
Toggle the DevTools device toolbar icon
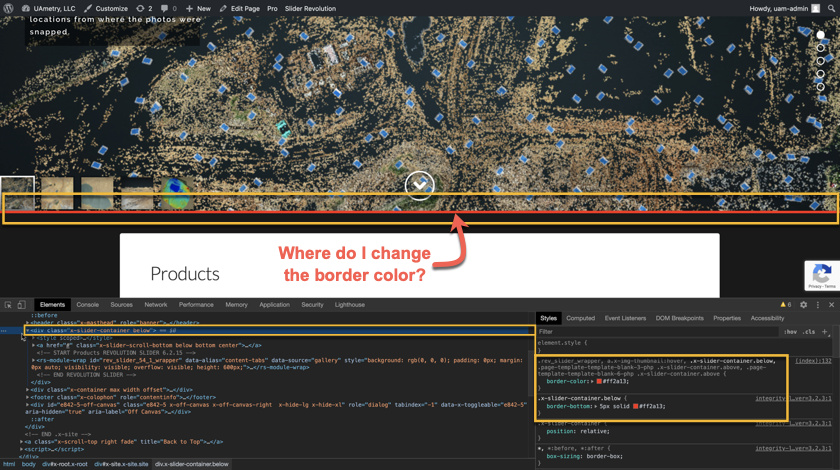21,304
